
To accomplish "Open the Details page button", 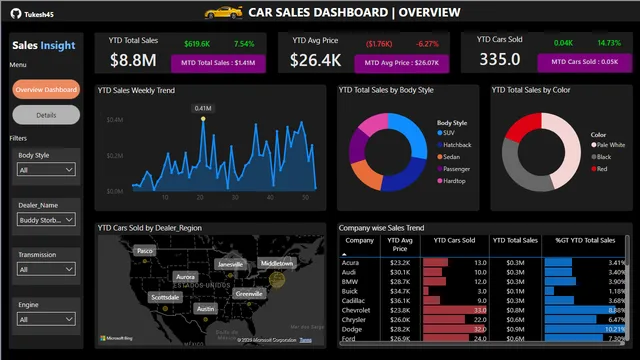I will coord(46,115).
